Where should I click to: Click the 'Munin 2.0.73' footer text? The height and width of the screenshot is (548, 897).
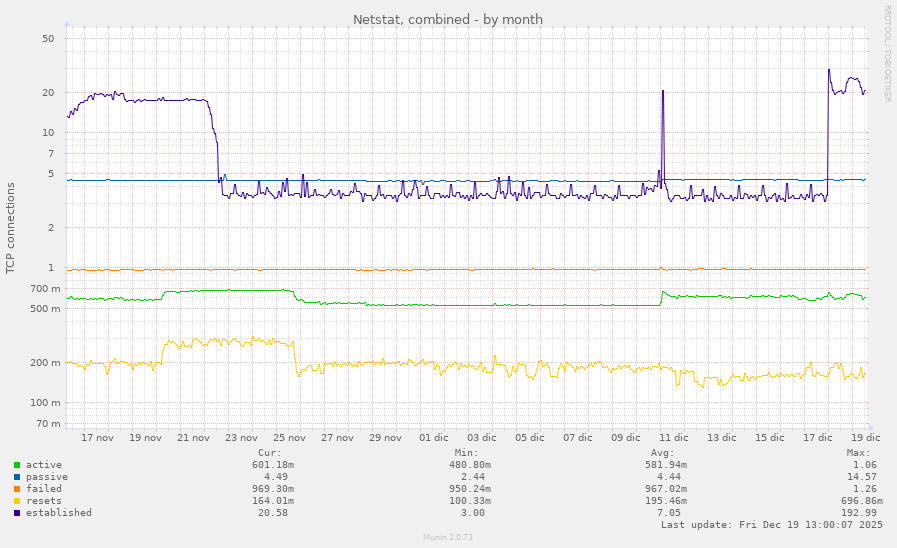[x=448, y=537]
